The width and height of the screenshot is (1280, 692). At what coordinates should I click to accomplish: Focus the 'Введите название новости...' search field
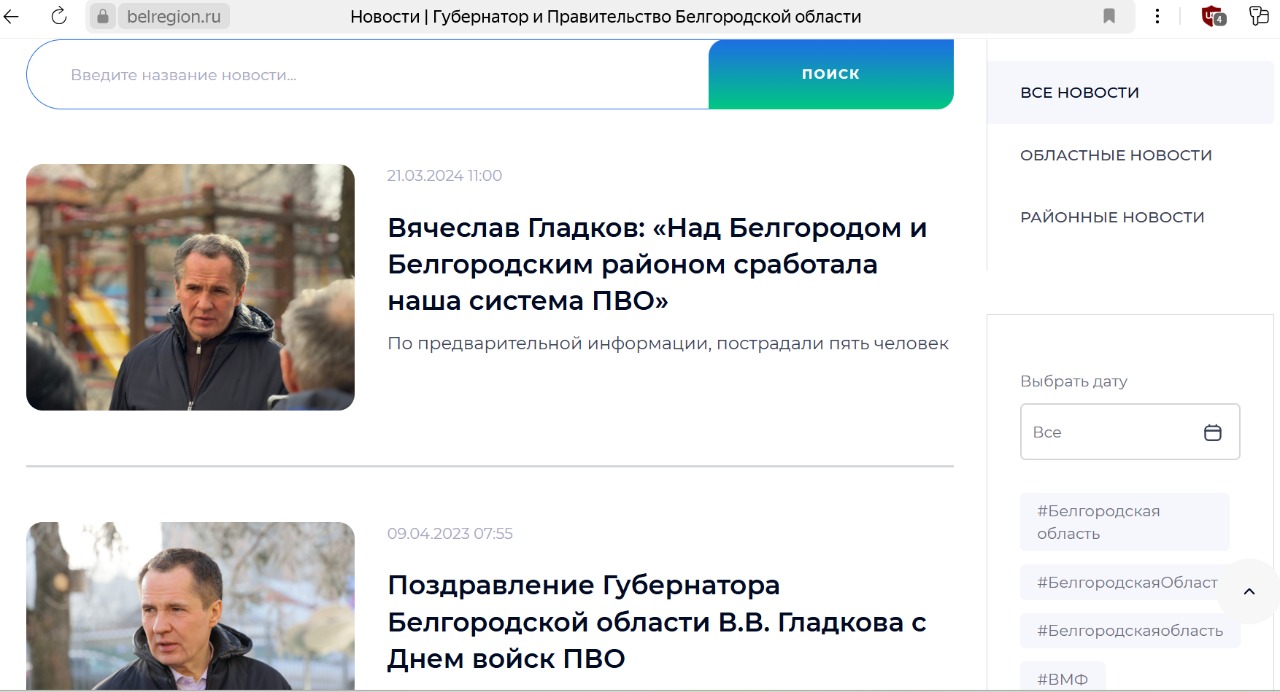(368, 74)
